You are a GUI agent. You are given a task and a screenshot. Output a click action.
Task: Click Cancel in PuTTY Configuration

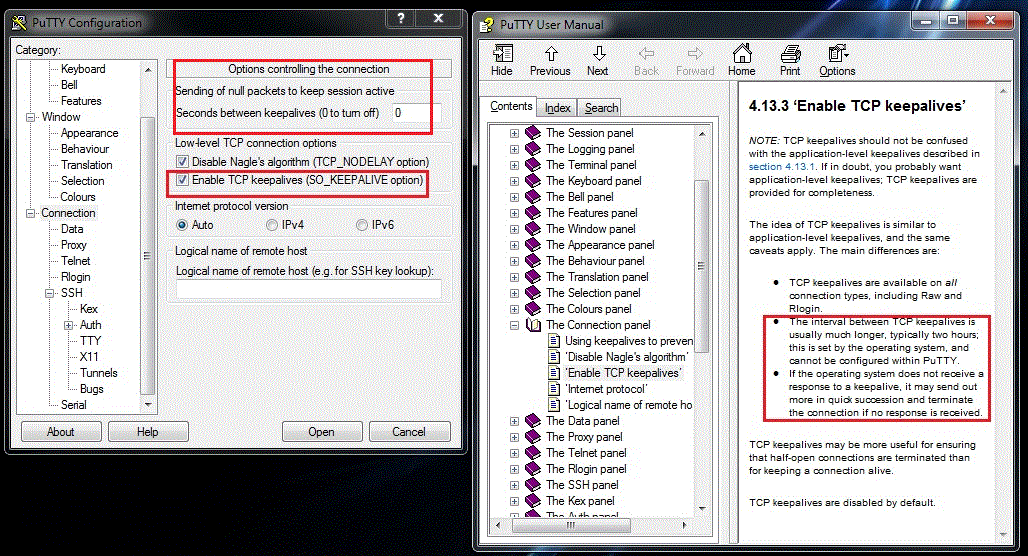coord(409,431)
